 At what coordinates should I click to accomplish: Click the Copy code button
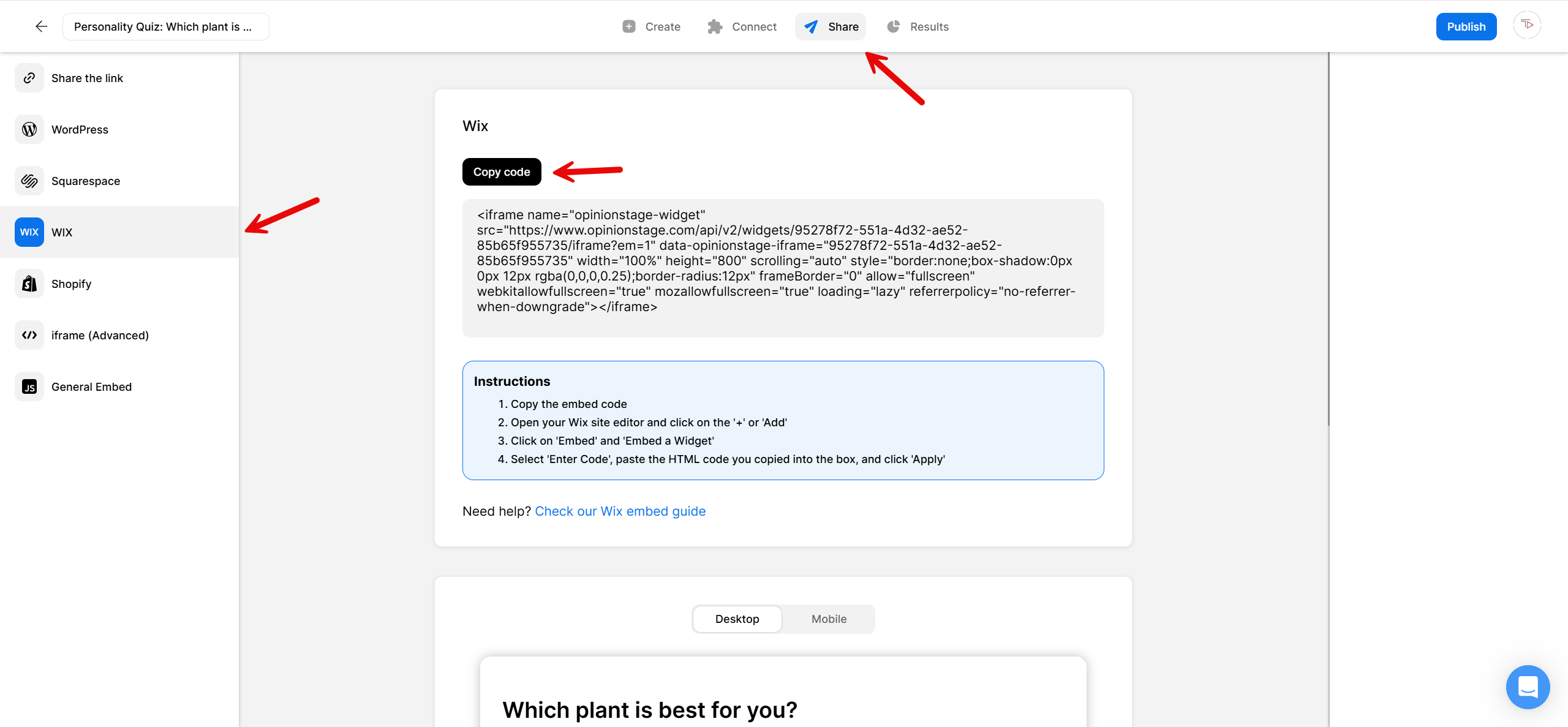click(x=501, y=171)
